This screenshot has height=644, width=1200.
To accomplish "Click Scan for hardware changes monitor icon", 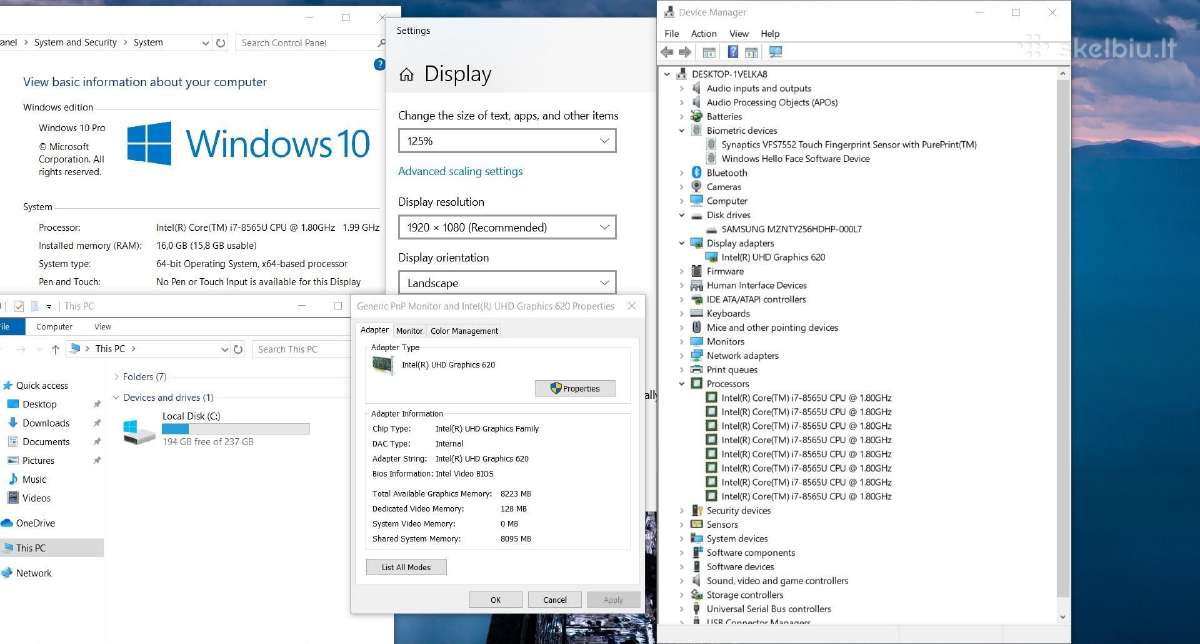I will tap(775, 52).
